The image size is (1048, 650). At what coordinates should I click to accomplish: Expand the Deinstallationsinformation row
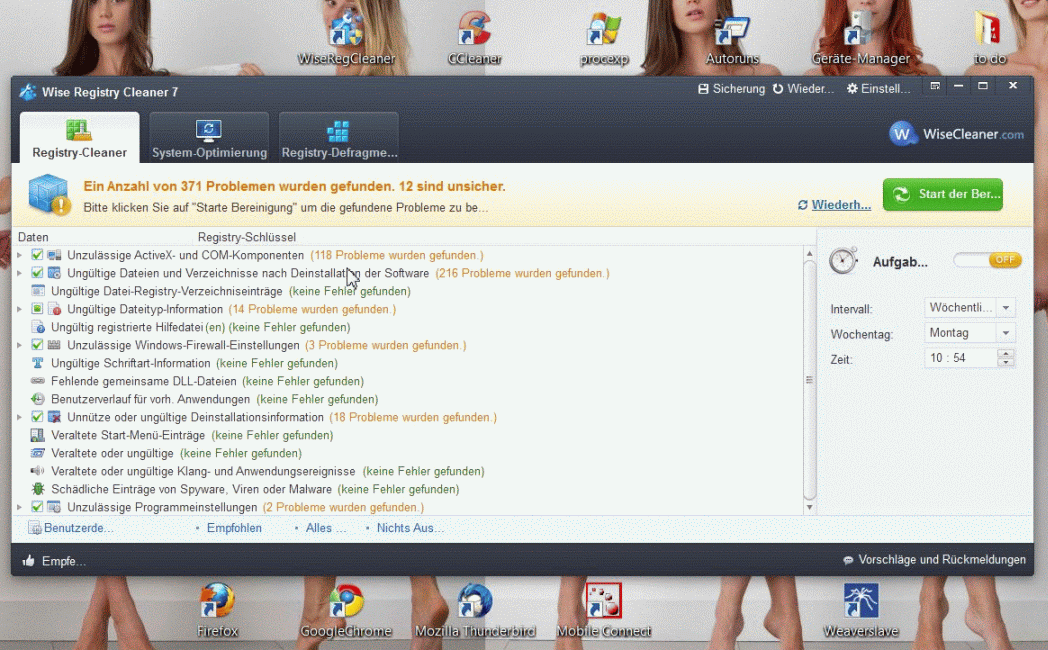pyautogui.click(x=20, y=418)
